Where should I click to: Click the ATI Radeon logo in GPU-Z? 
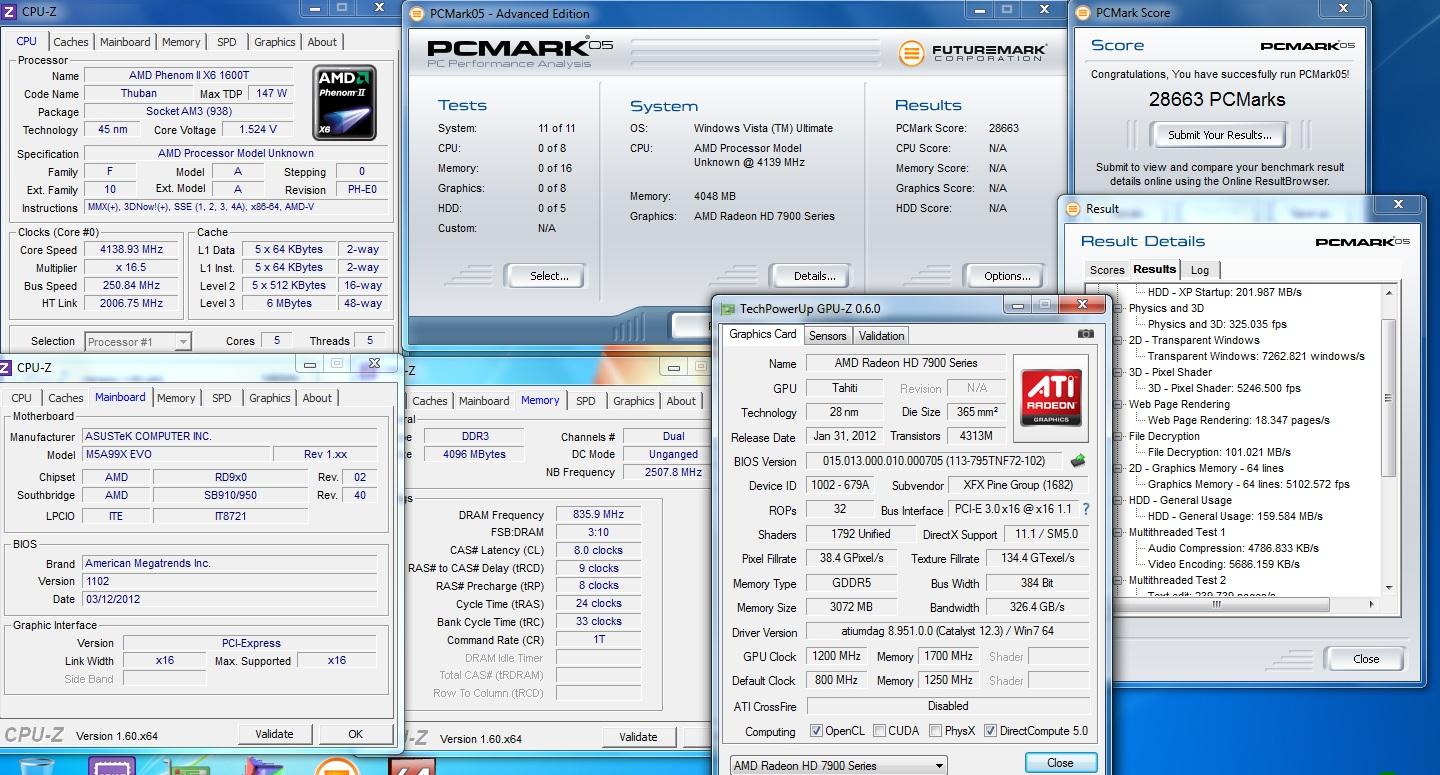pos(1049,398)
